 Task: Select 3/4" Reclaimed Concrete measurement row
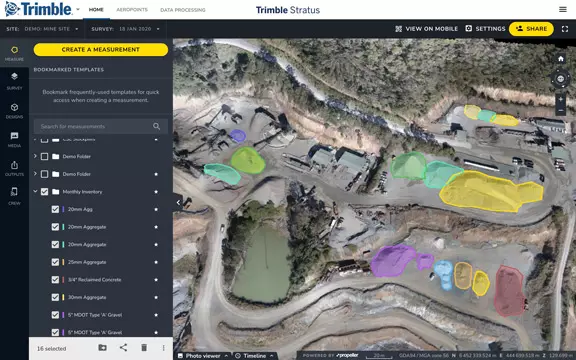click(x=100, y=280)
